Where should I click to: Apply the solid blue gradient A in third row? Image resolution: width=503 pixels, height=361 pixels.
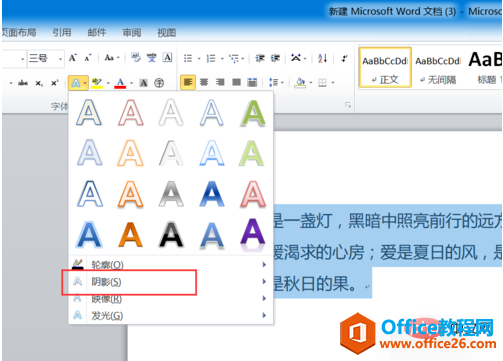pos(212,194)
